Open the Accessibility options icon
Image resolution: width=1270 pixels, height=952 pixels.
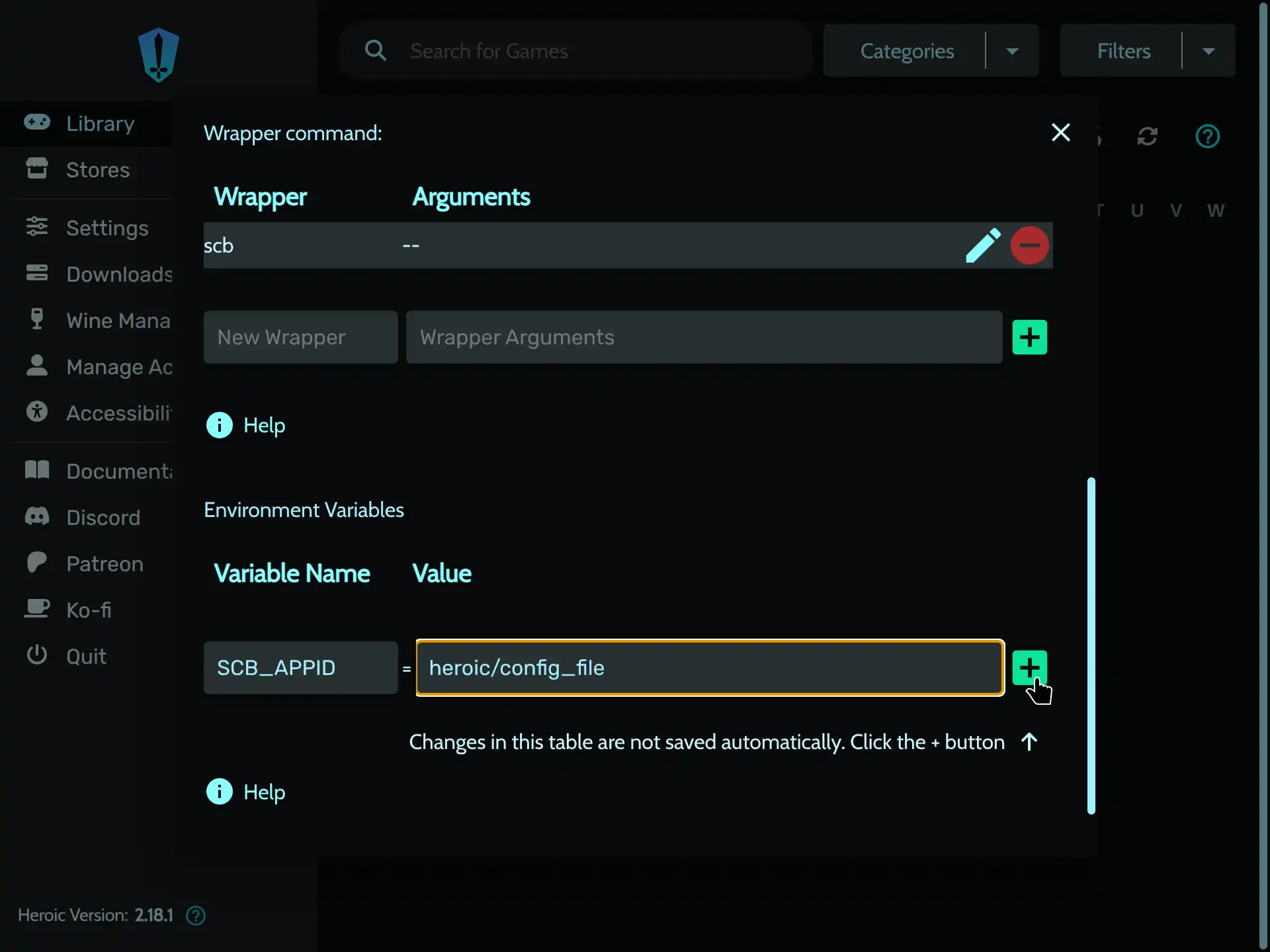pos(36,412)
